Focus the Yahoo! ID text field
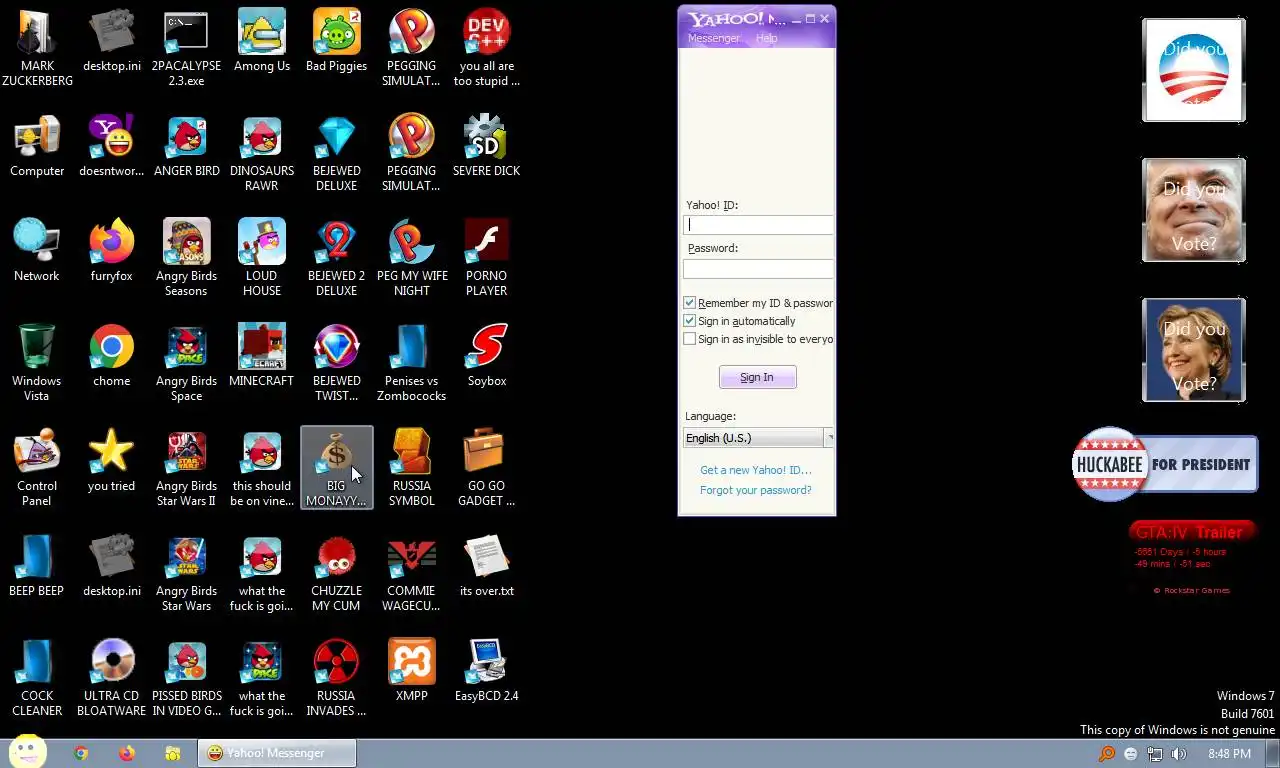Image resolution: width=1280 pixels, height=768 pixels. [x=758, y=225]
